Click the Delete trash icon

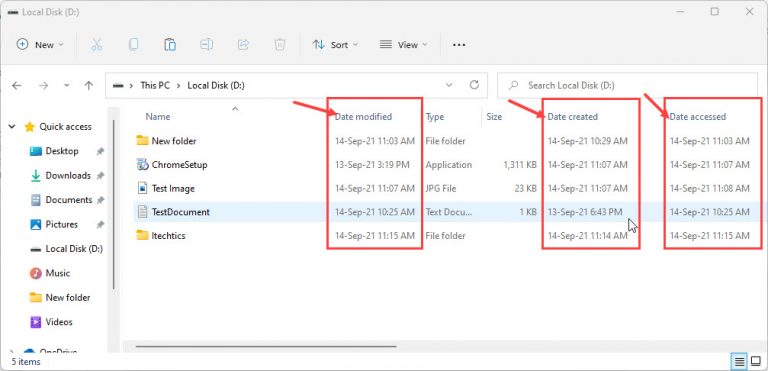(x=280, y=45)
